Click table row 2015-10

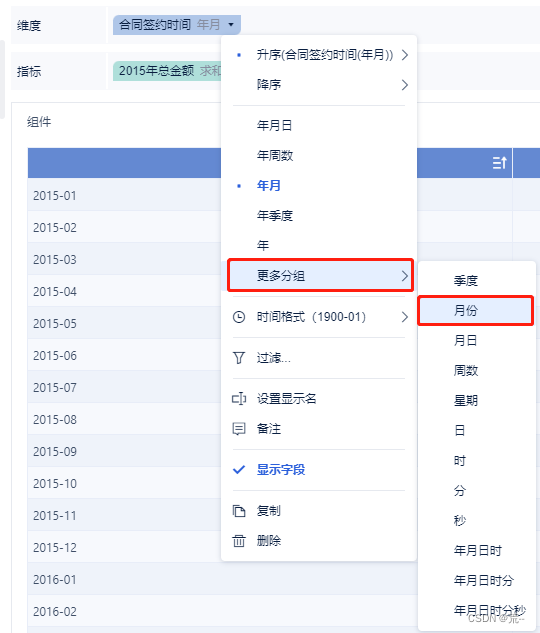coord(124,483)
